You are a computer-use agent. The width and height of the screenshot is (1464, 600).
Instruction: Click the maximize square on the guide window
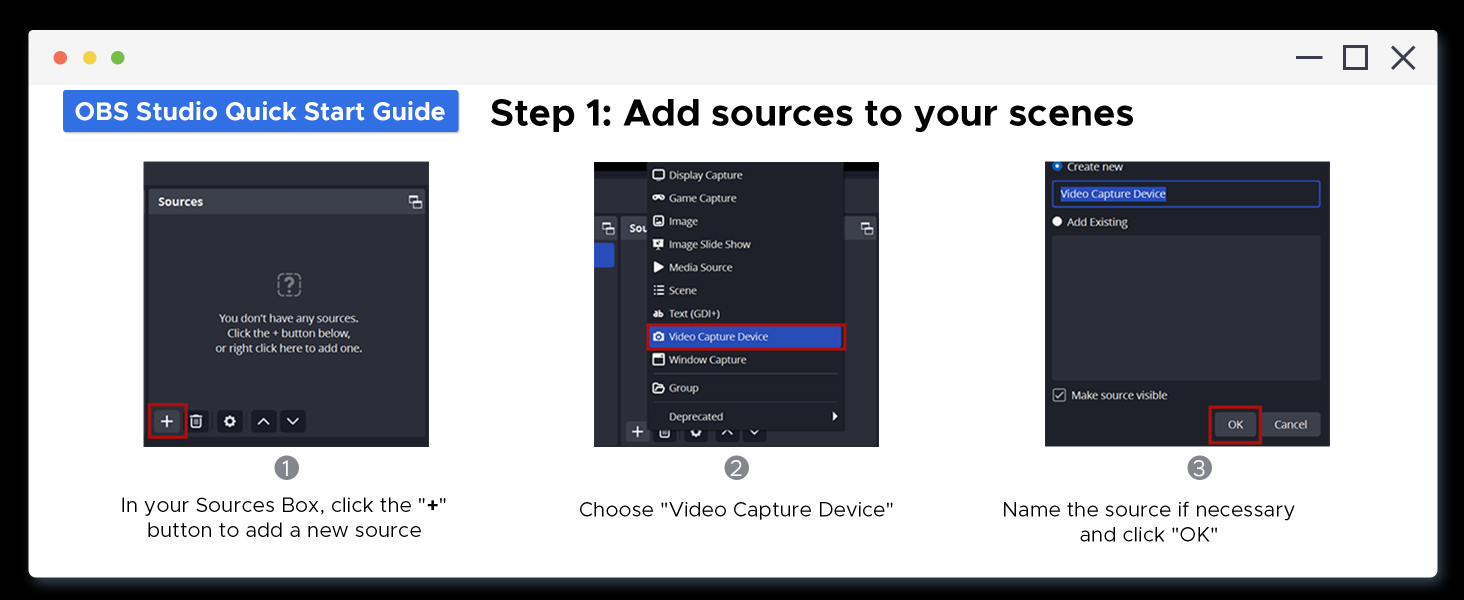point(1355,58)
